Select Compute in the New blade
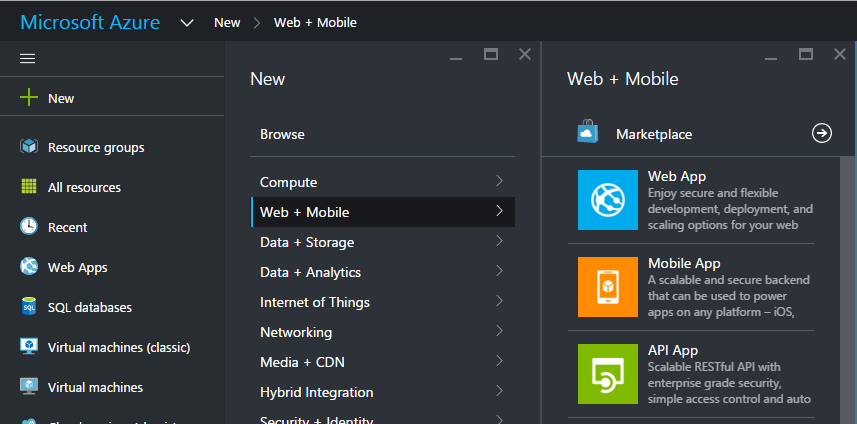 pos(383,182)
